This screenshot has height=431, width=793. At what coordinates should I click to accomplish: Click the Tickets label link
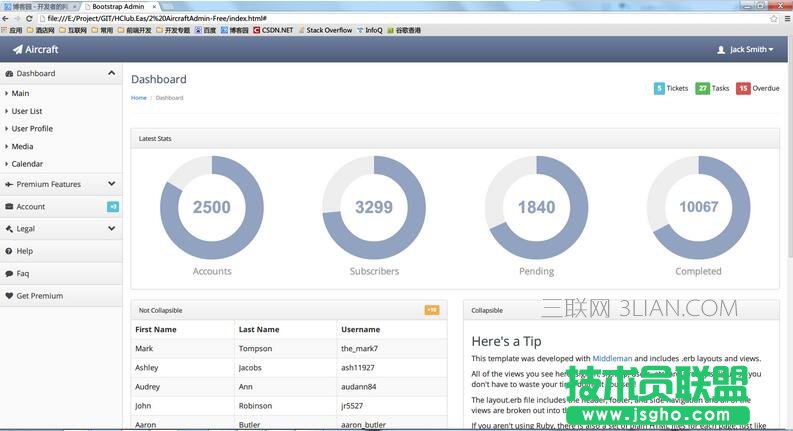coord(677,88)
